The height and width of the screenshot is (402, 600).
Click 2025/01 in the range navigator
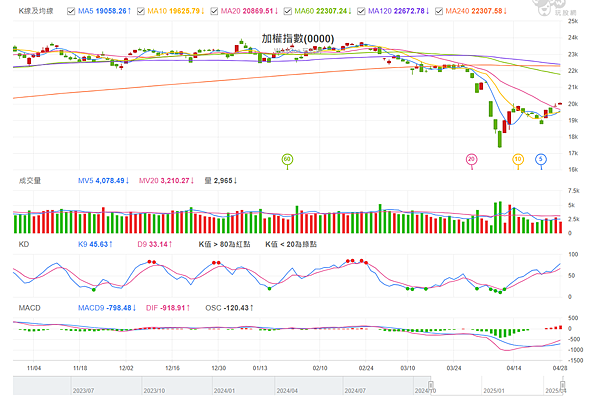click(x=494, y=391)
